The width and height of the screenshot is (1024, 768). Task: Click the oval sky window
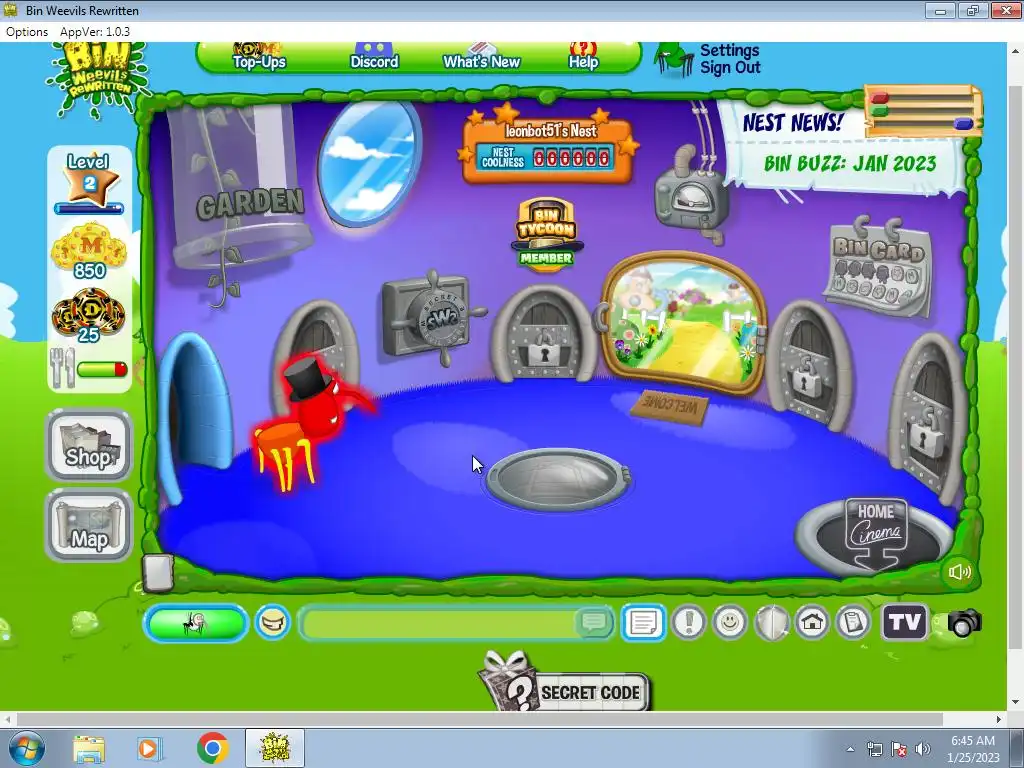369,161
